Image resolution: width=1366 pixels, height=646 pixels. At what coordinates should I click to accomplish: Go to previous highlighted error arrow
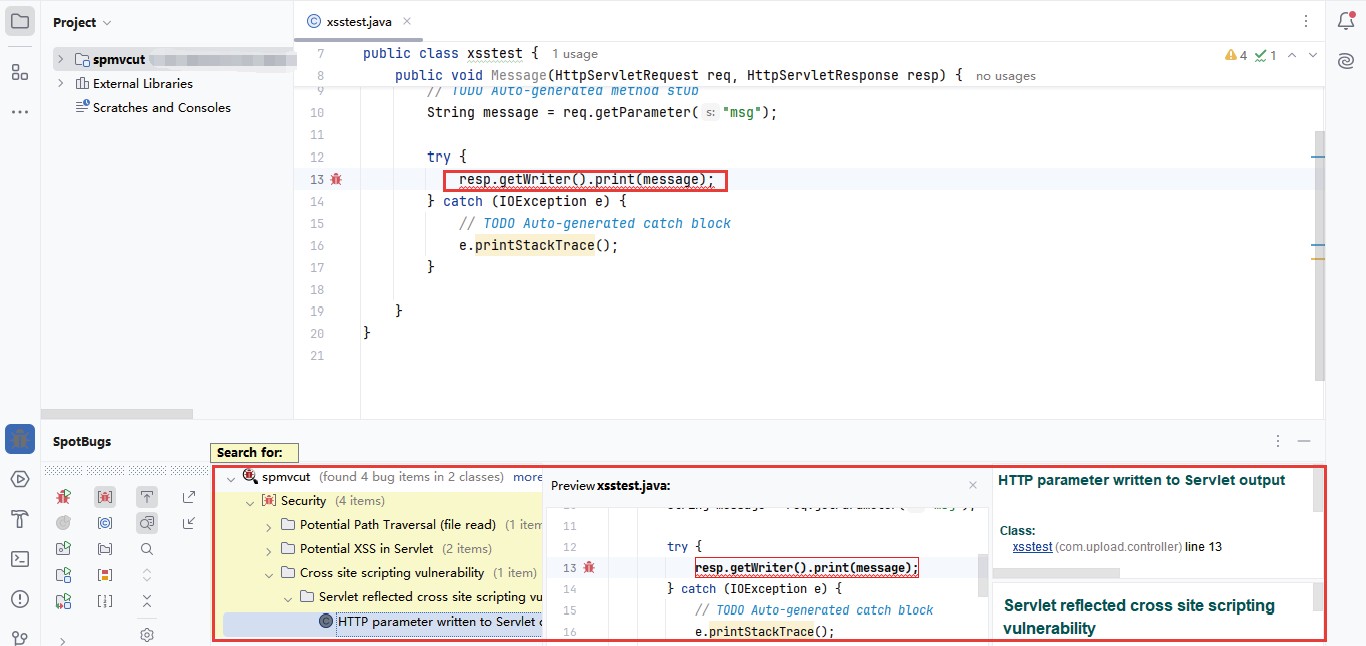1292,56
